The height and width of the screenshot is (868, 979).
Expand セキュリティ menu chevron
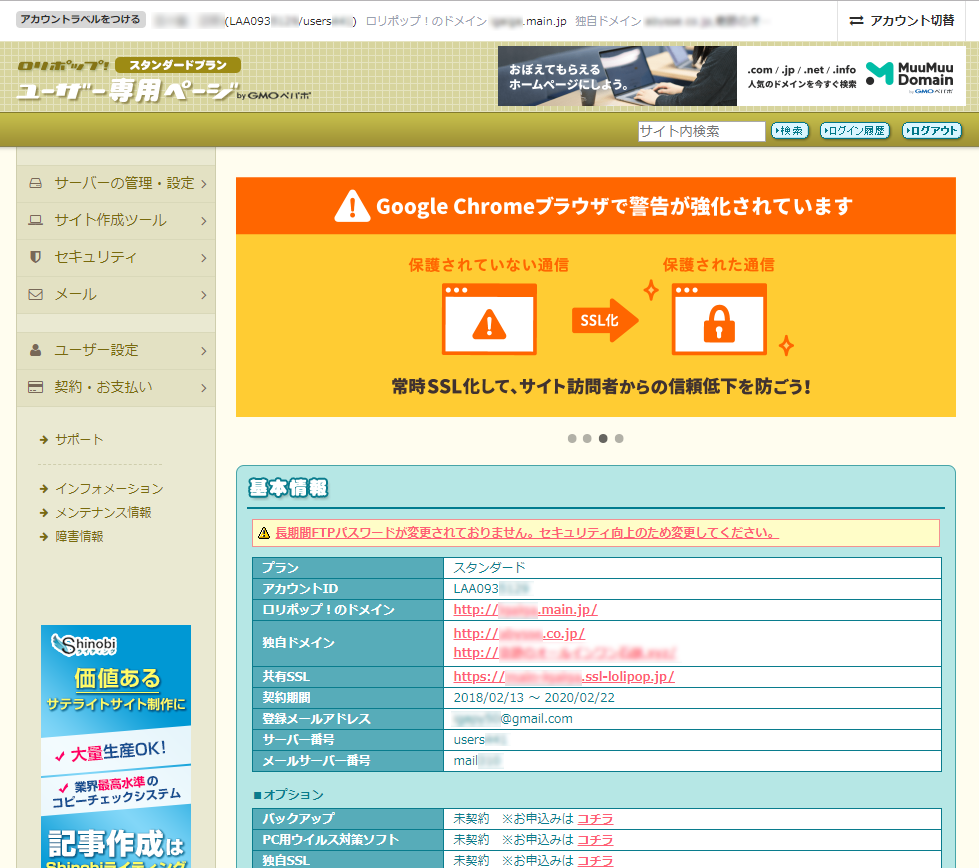click(x=204, y=257)
